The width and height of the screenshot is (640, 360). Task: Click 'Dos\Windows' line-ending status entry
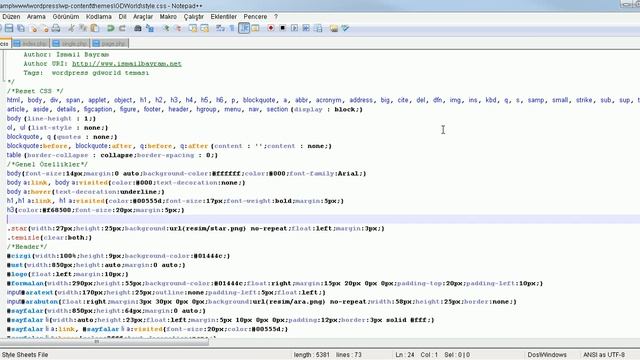pyautogui.click(x=547, y=355)
